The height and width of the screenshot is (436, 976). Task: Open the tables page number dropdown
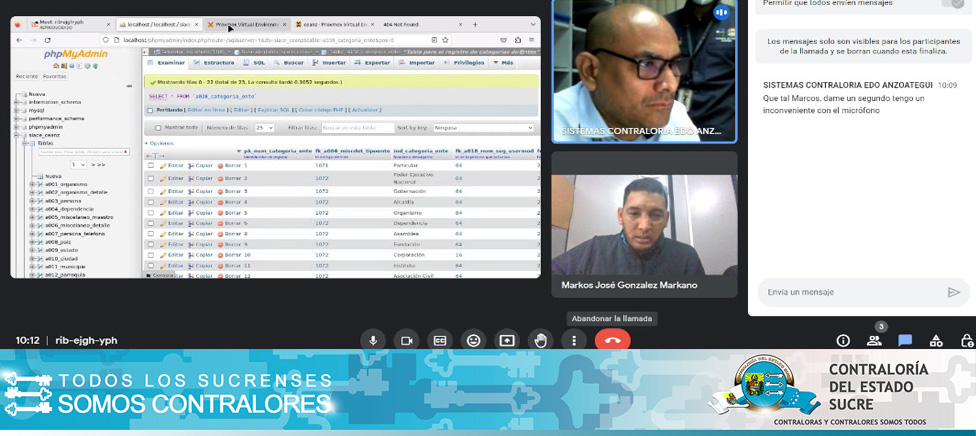tap(78, 165)
